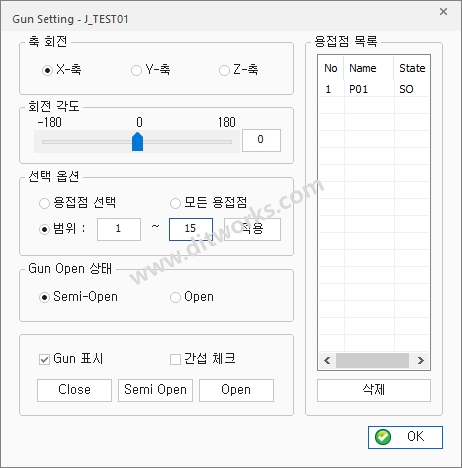Click the green check OK button
Image resolution: width=462 pixels, height=468 pixels.
coord(405,437)
